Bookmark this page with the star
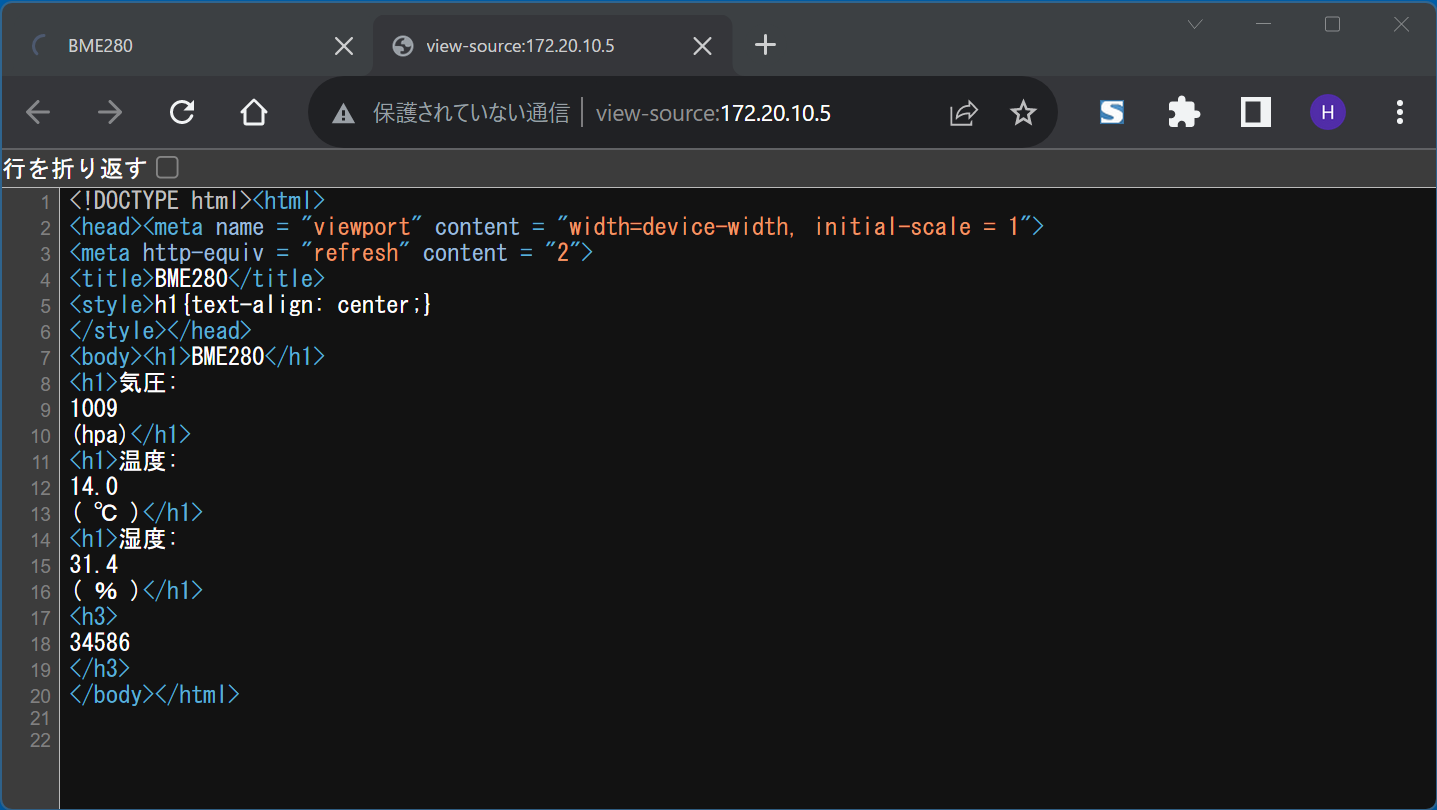The width and height of the screenshot is (1437, 810). tap(1023, 113)
